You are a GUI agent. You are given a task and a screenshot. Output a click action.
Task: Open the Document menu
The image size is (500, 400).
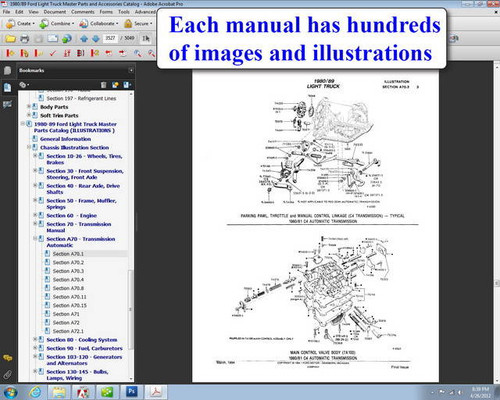click(55, 12)
